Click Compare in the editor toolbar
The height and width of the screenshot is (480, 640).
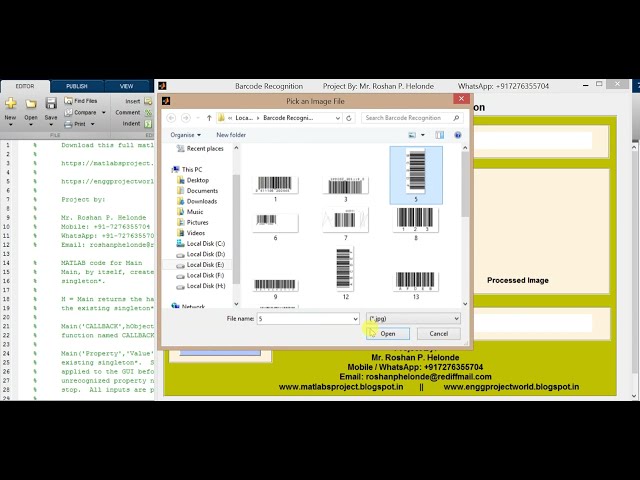click(x=81, y=112)
